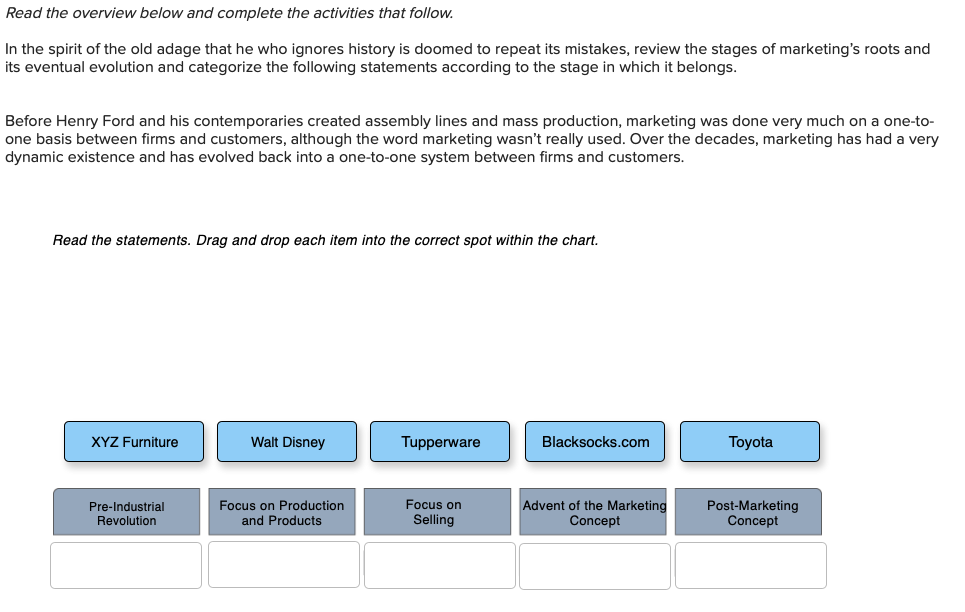Viewport: 965px width, 612px height.
Task: Click the empty slot under Focus on Selling
Action: coord(440,565)
